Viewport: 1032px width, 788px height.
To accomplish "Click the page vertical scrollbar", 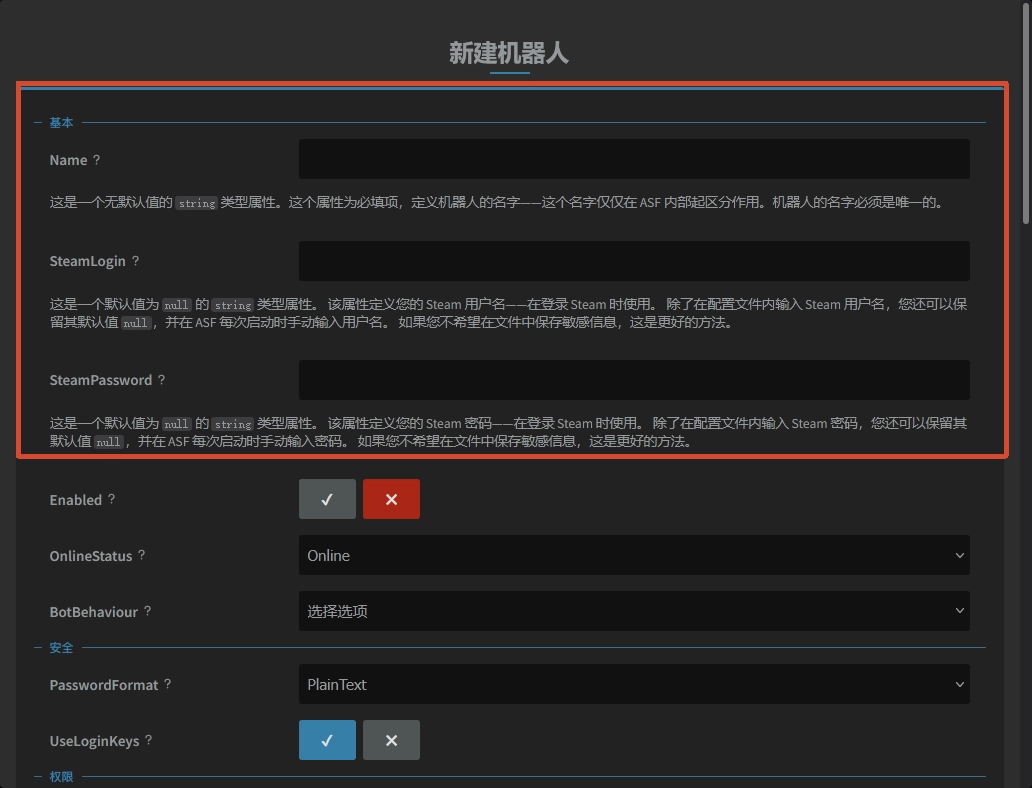I will pyautogui.click(x=1025, y=112).
